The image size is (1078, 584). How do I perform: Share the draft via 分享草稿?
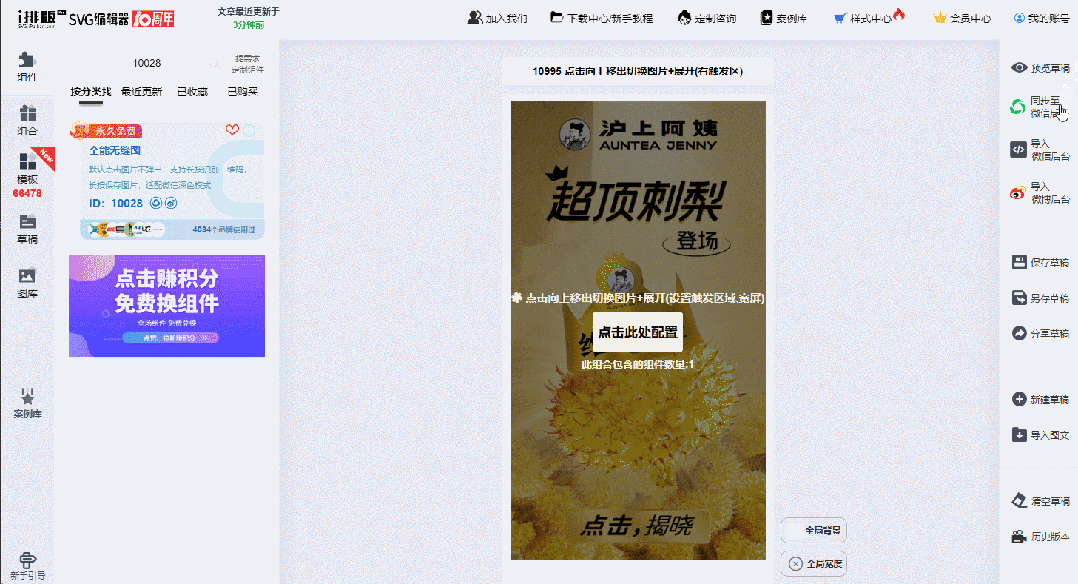[x=1040, y=333]
